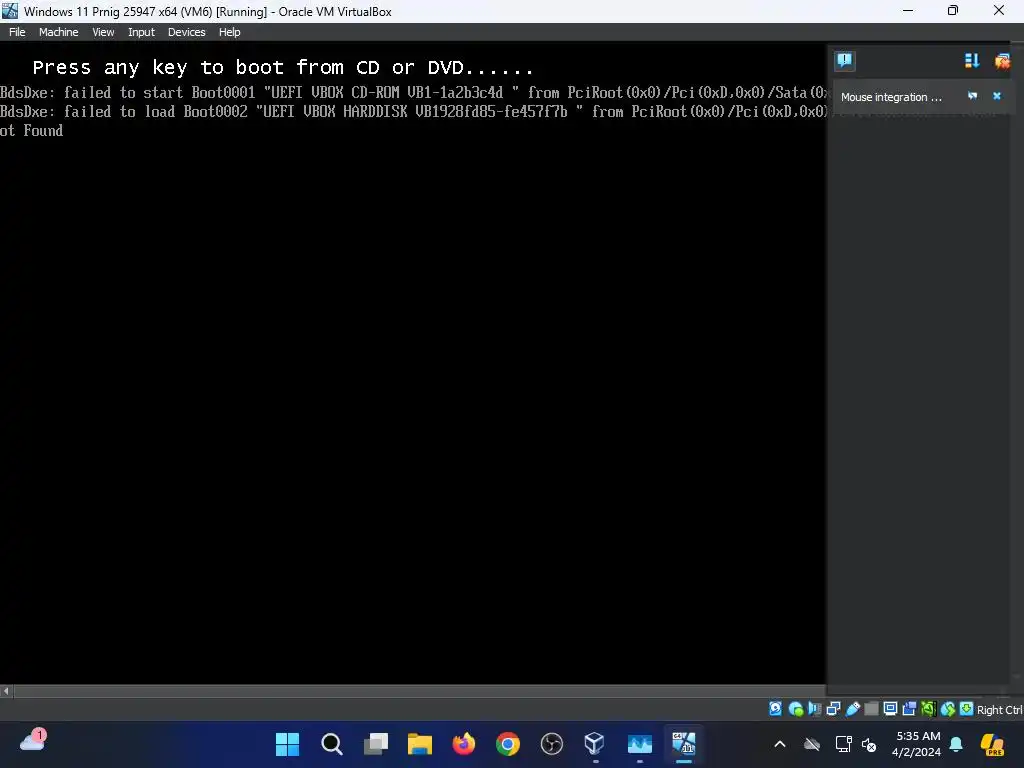The width and height of the screenshot is (1024, 768).
Task: Open OBS Studio from the taskbar
Action: [552, 744]
